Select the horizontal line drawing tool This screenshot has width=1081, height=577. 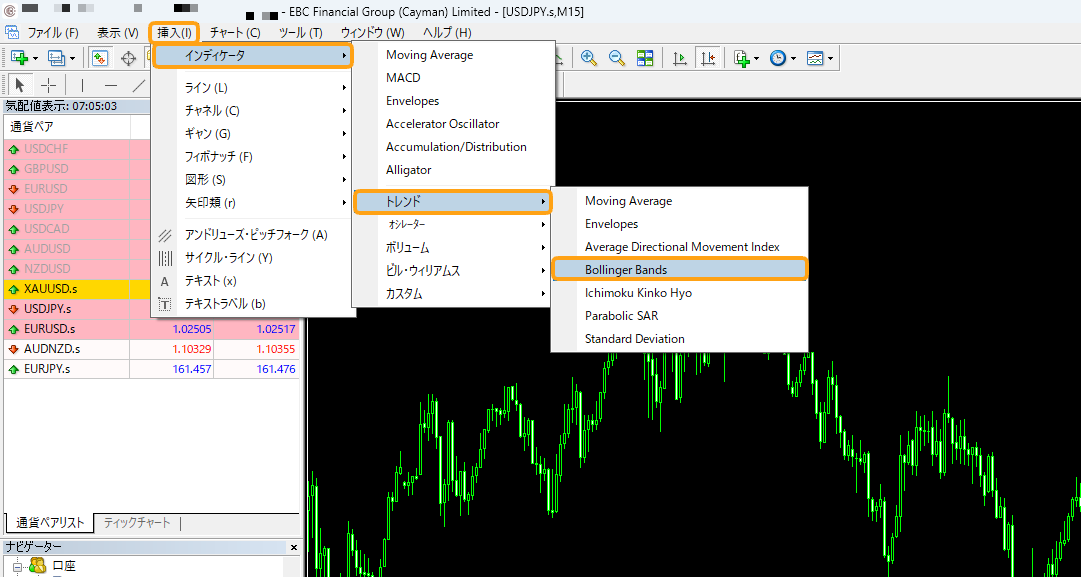coord(110,85)
